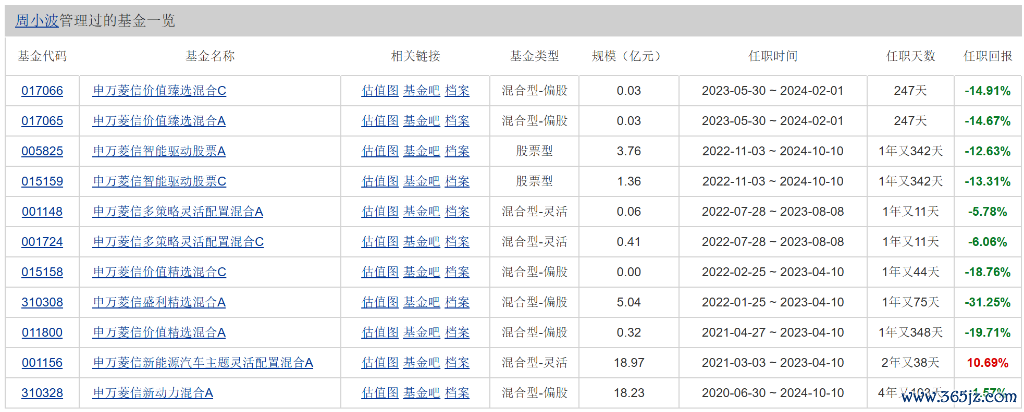
Task: Click 估值图 for fund 001724
Action: (380, 242)
